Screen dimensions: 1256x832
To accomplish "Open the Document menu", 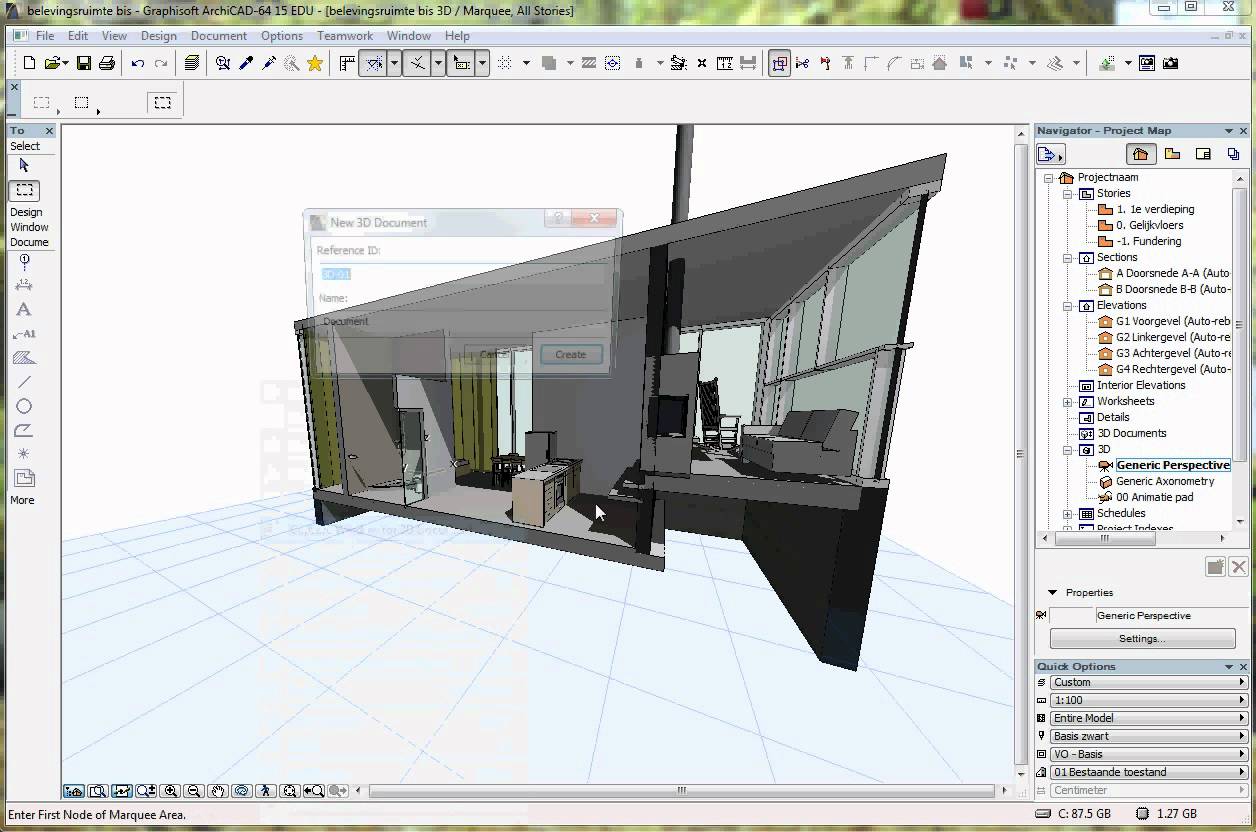I will pyautogui.click(x=219, y=36).
